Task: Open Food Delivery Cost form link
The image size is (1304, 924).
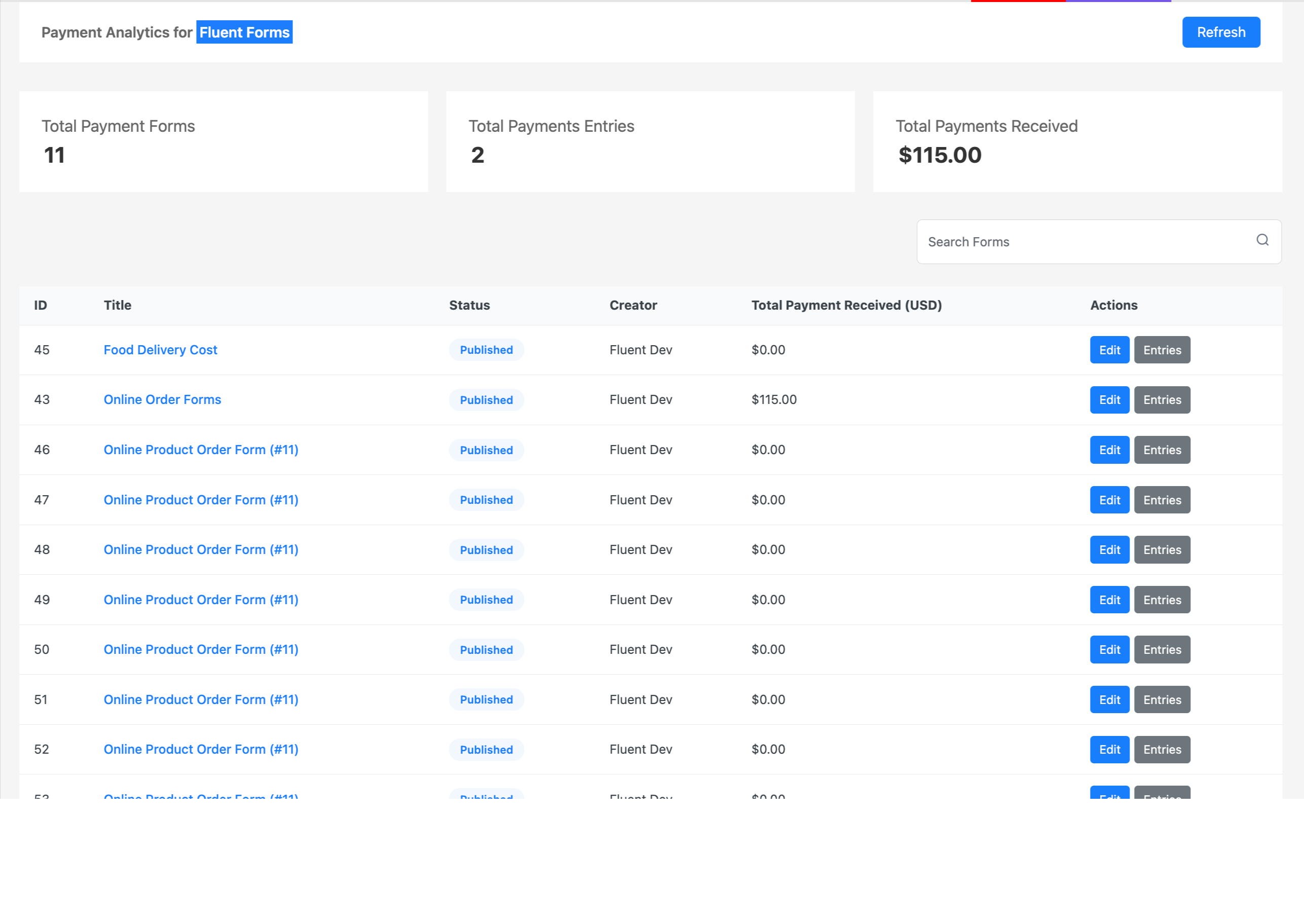Action: 161,350
